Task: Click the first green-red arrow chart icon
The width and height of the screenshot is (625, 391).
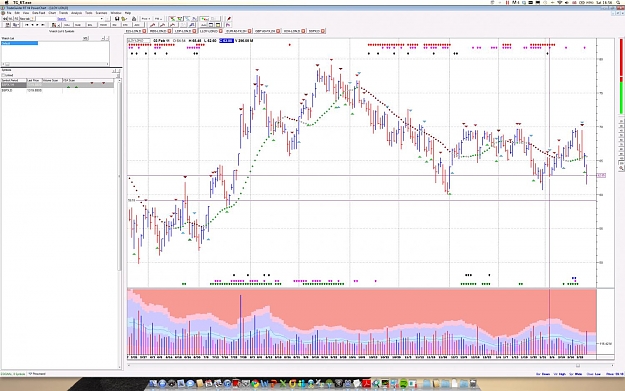Action: tap(172, 19)
